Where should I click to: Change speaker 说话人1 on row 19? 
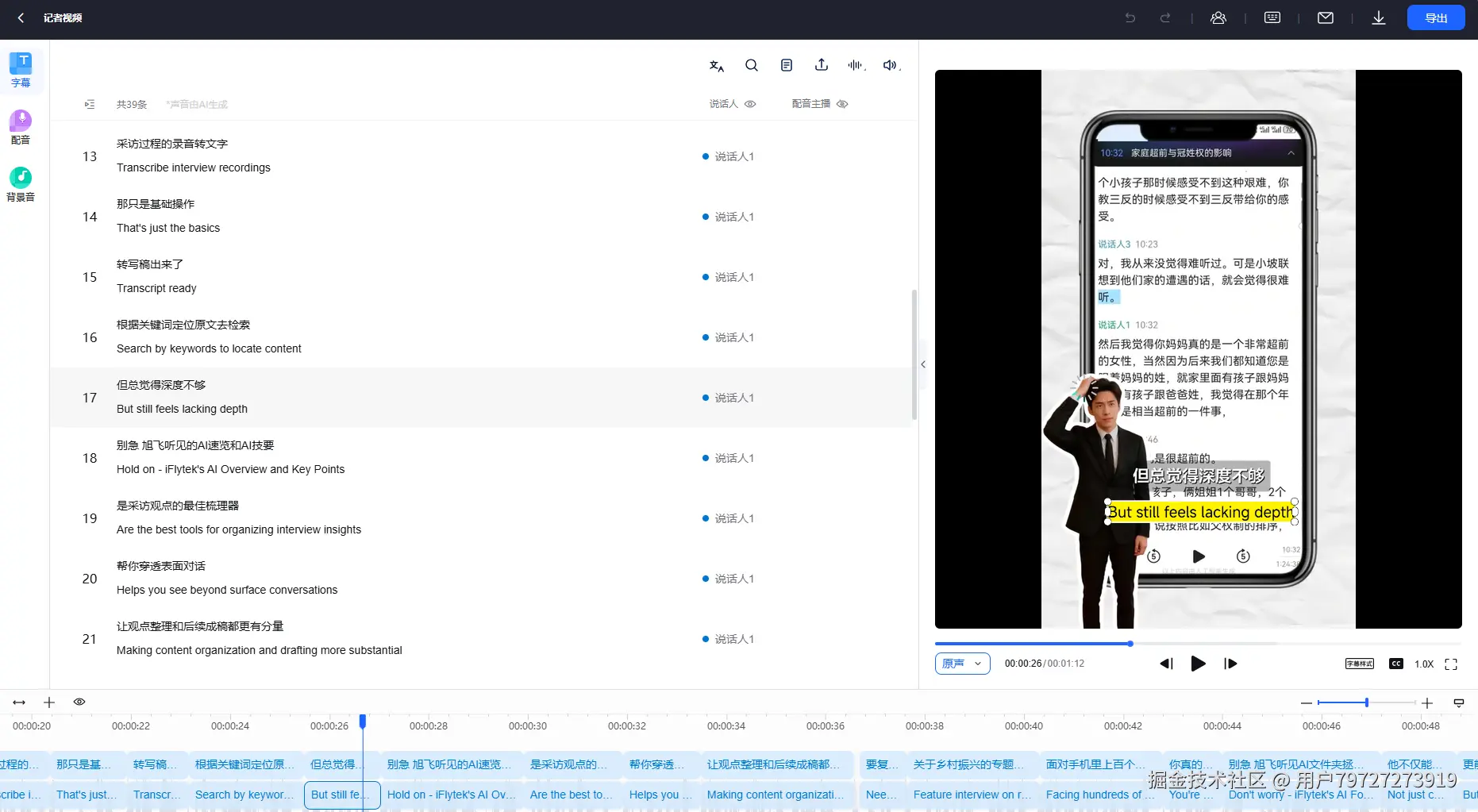click(729, 518)
